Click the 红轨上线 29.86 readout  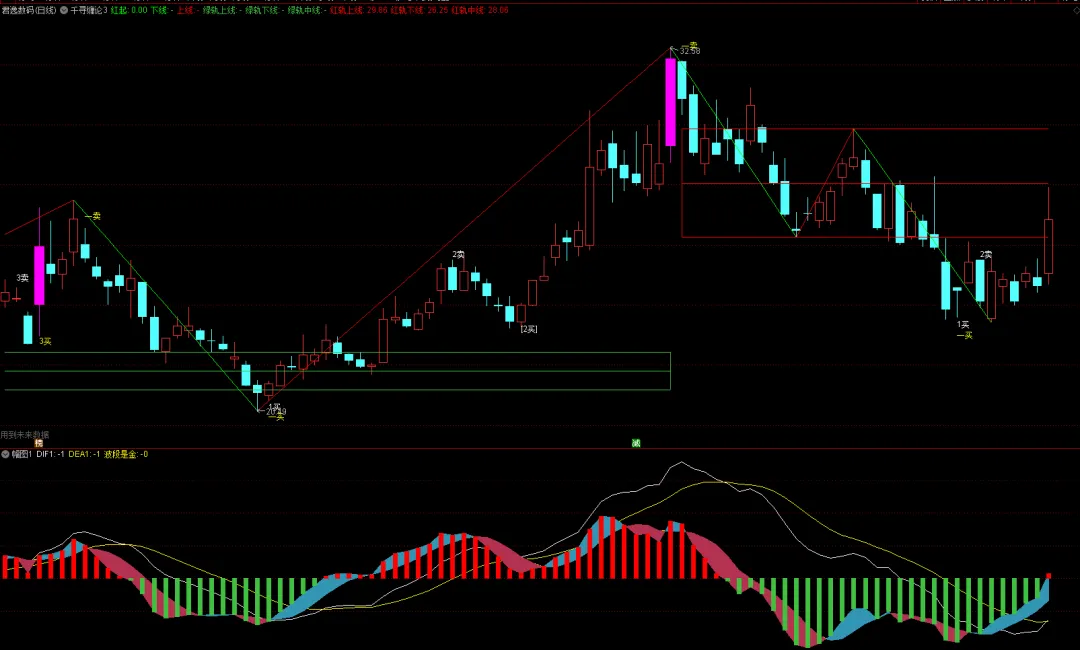(x=358, y=10)
